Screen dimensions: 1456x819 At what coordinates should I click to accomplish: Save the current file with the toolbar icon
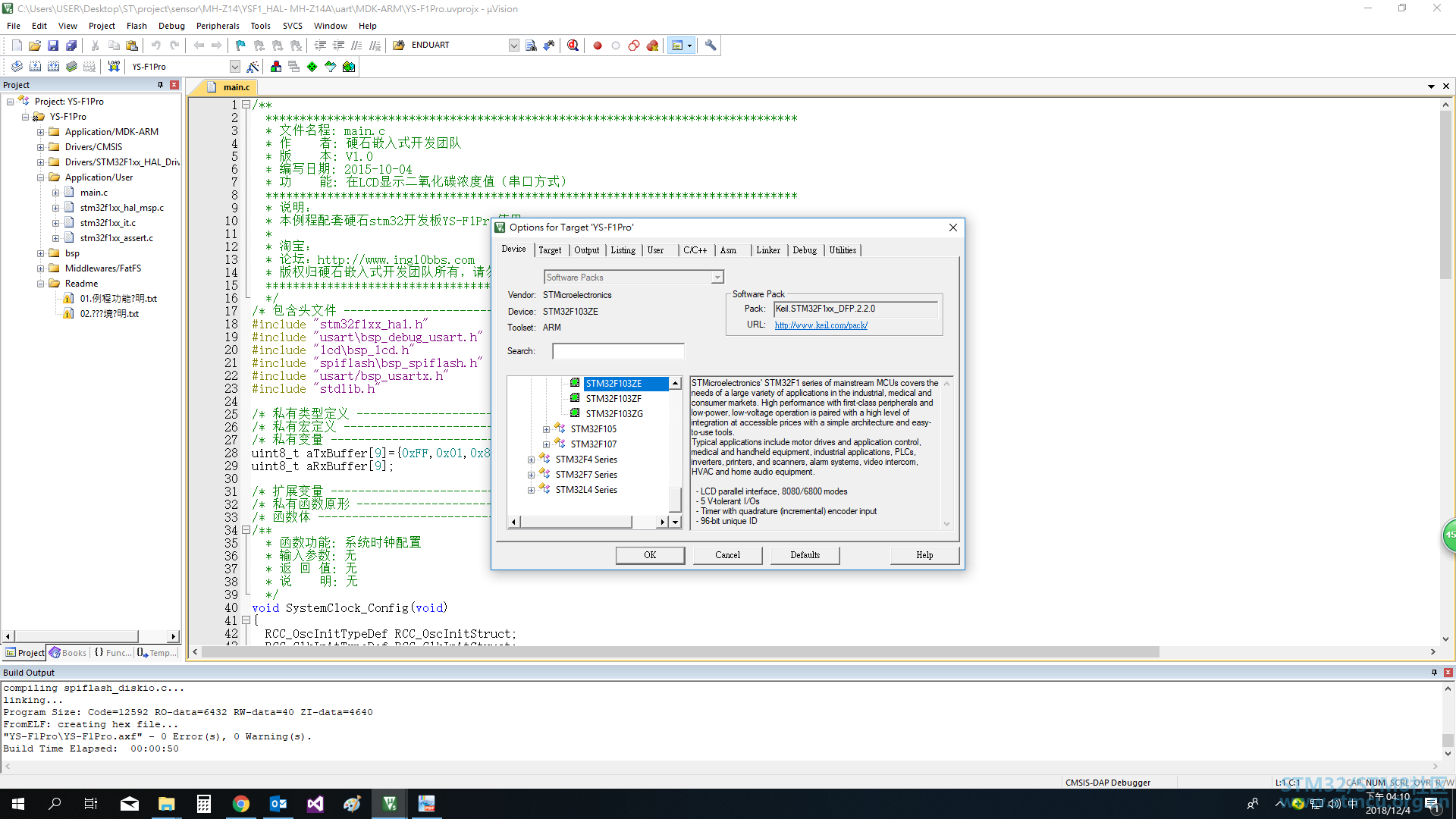[x=53, y=45]
